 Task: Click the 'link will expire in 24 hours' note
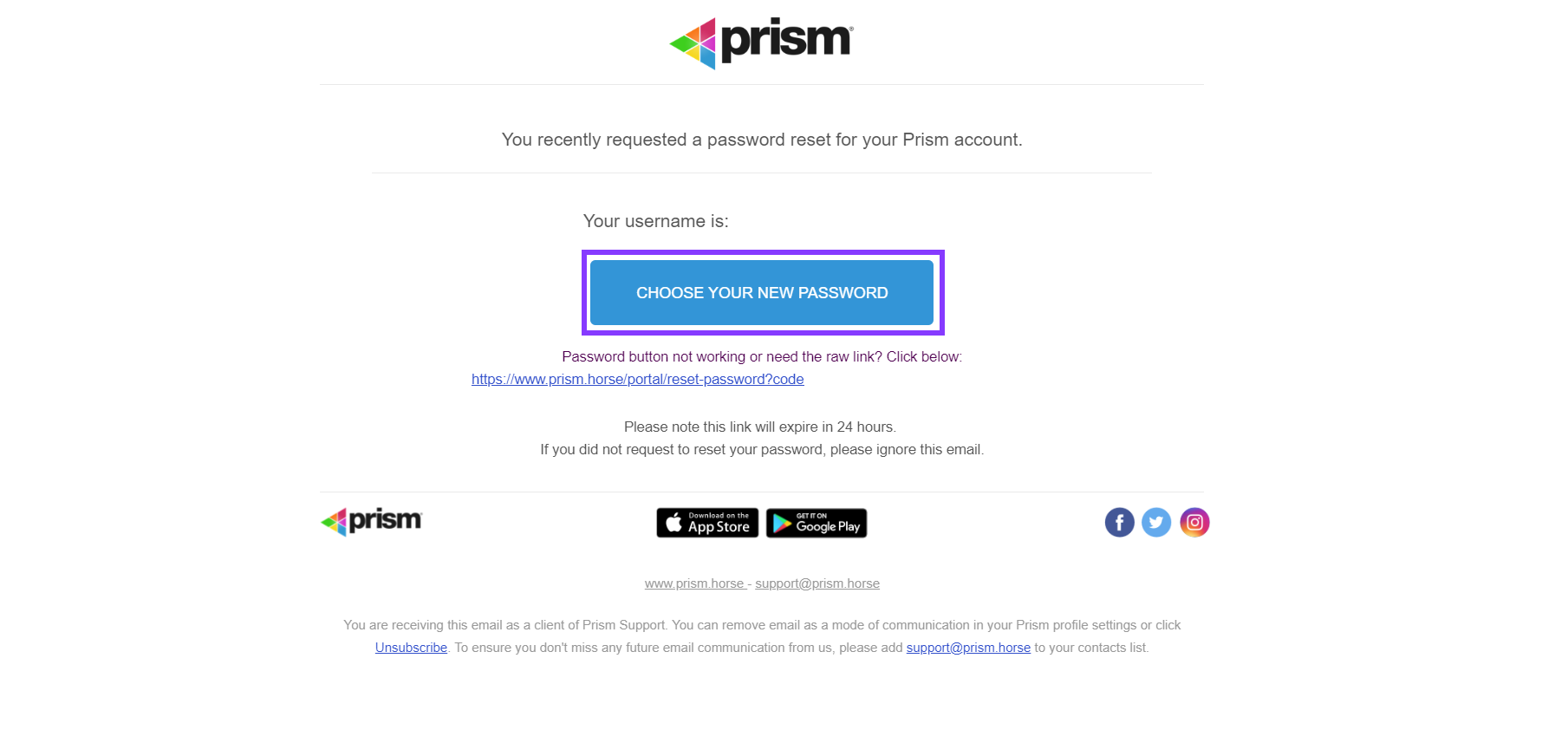[x=759, y=427]
